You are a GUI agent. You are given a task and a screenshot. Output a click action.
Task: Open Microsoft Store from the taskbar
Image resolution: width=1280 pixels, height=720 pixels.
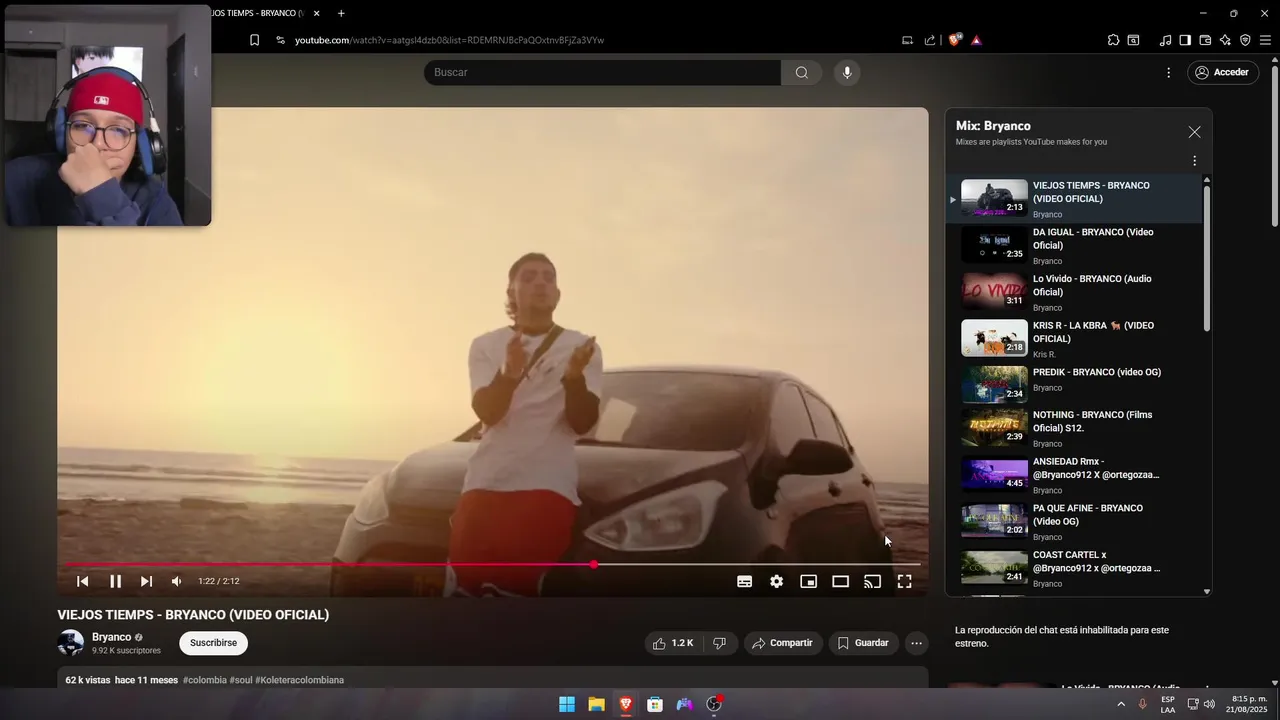point(655,704)
